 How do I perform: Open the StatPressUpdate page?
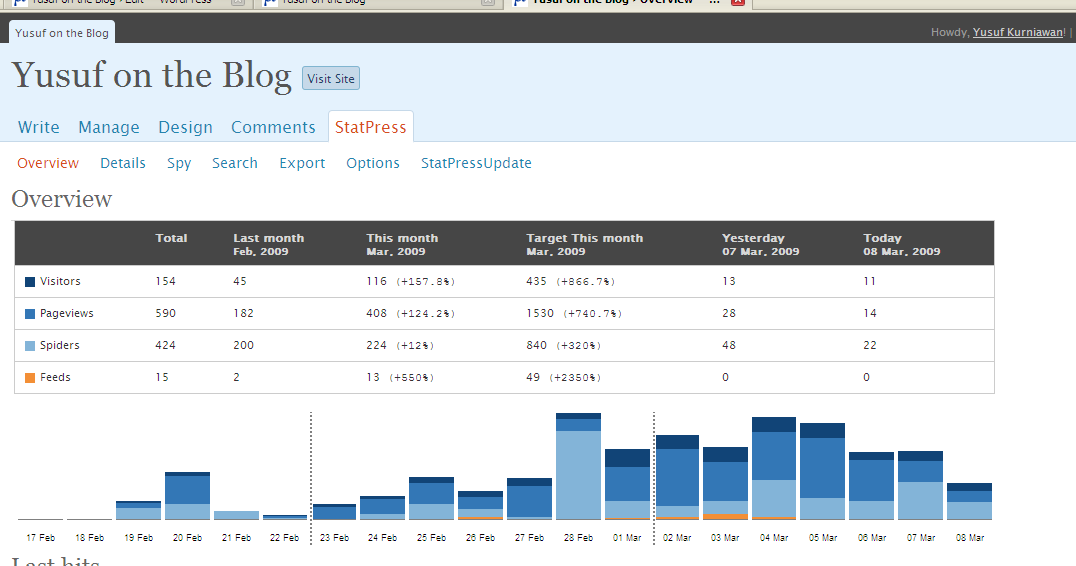point(476,163)
